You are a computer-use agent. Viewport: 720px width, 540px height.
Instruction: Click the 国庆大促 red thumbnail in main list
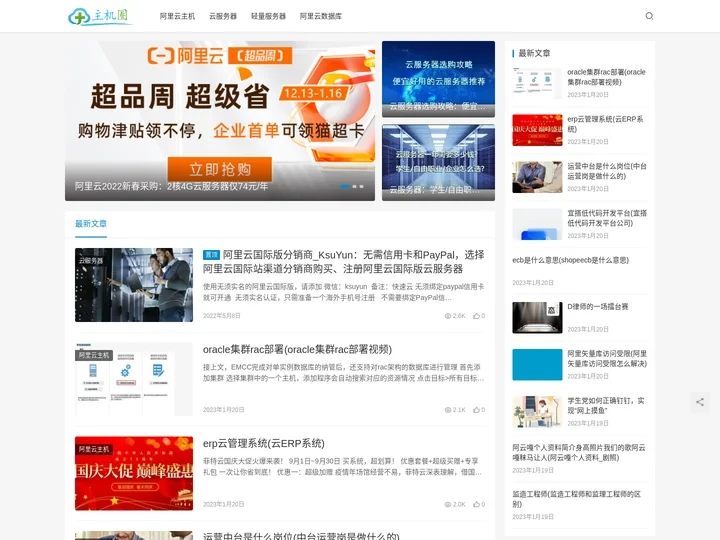[x=134, y=473]
